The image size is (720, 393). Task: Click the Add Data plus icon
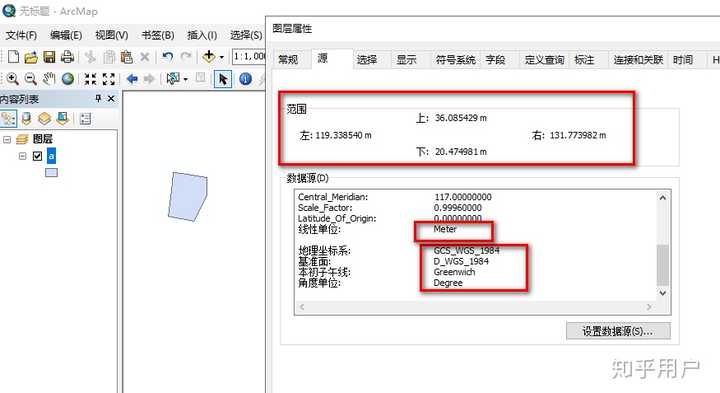coord(209,56)
